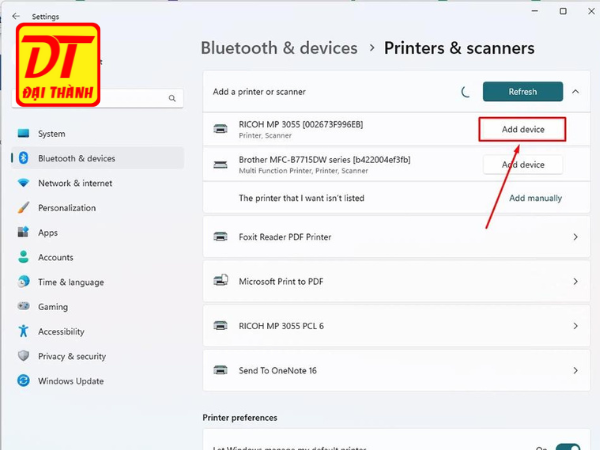The height and width of the screenshot is (450, 600).
Task: Click inside the settings search field
Action: pyautogui.click(x=98, y=98)
